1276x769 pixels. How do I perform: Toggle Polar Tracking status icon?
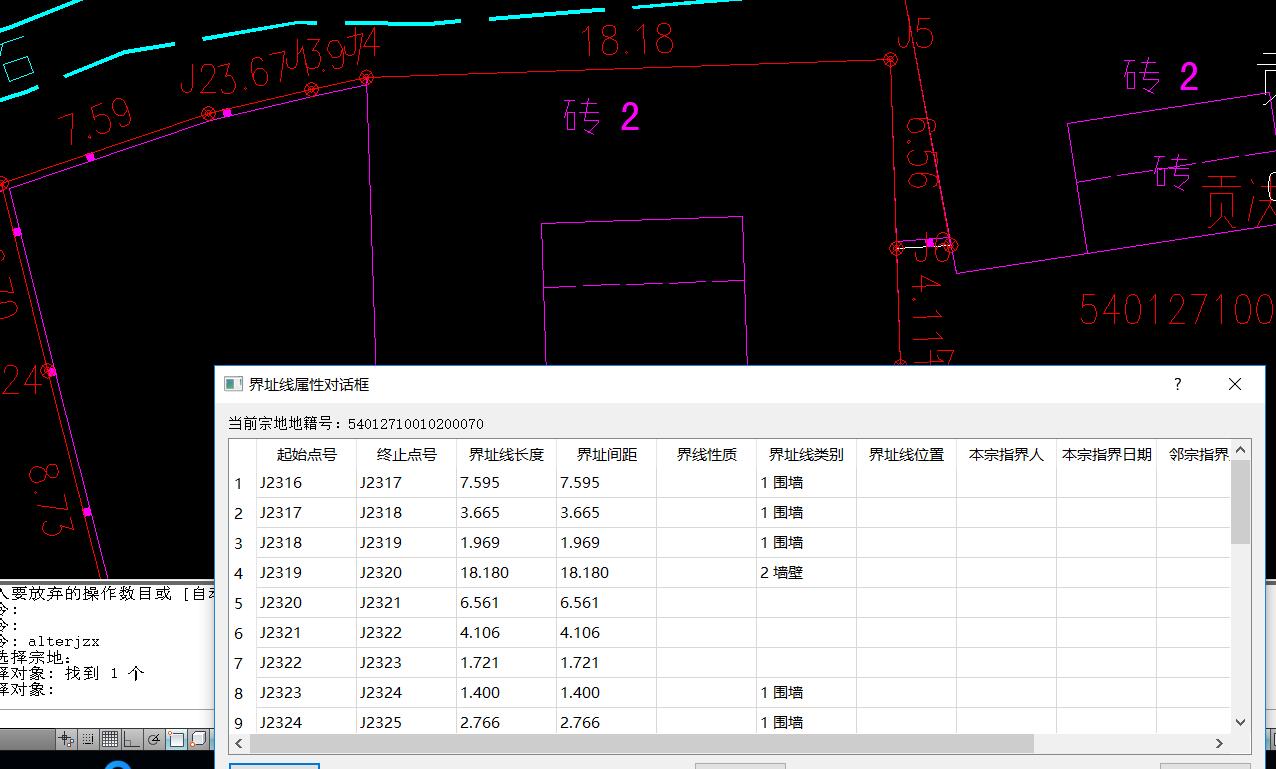point(154,739)
